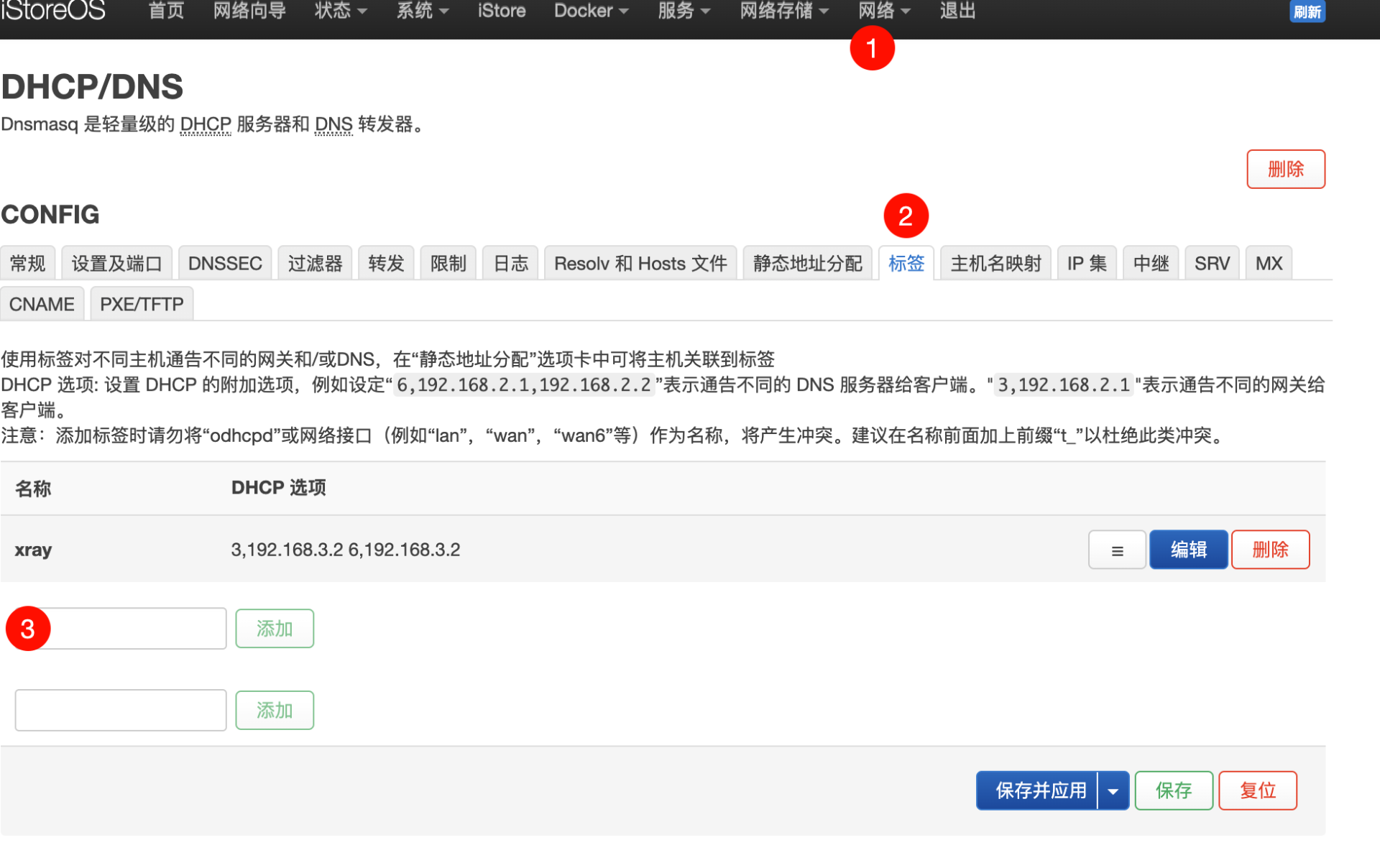Click the blue 编辑 button for xray
The width and height of the screenshot is (1380, 868).
pos(1188,550)
